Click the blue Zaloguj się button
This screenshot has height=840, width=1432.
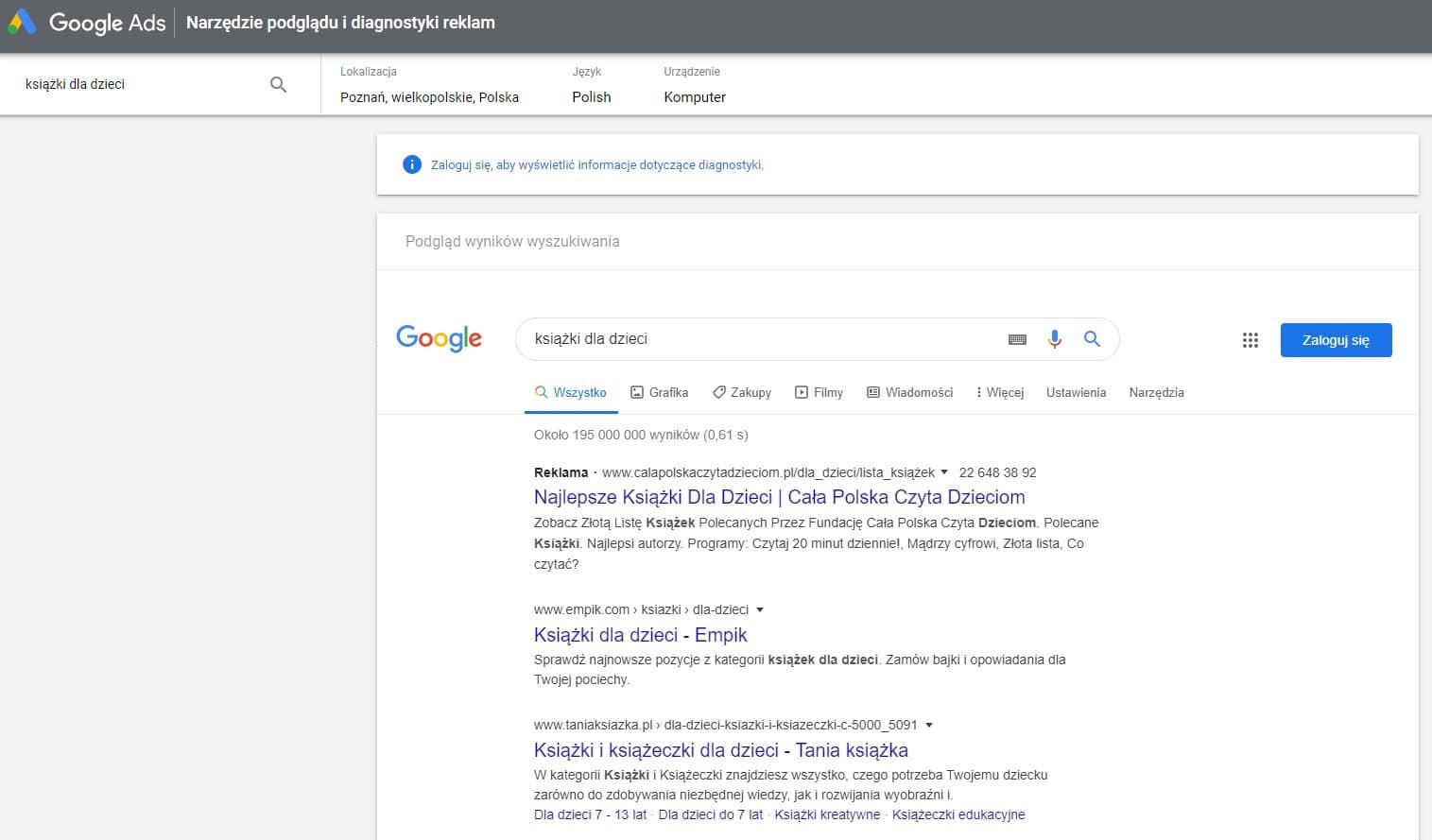(1336, 340)
